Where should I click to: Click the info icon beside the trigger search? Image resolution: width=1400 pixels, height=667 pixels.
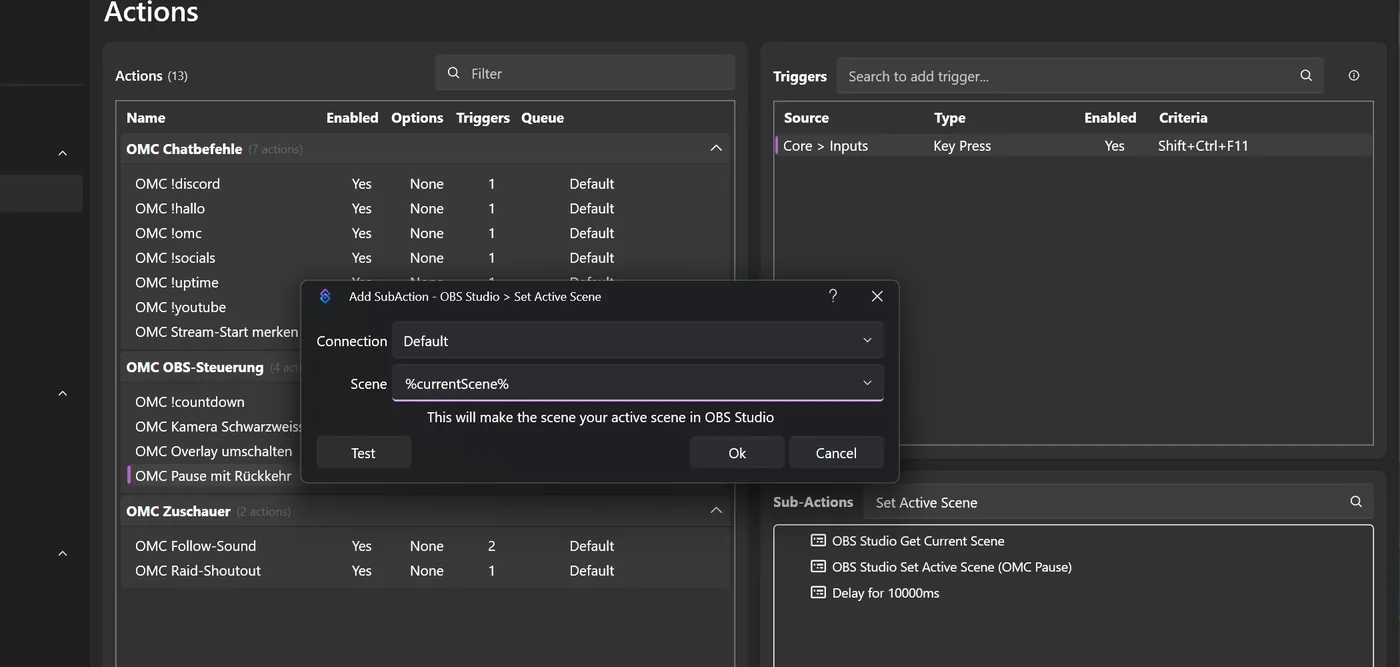pyautogui.click(x=1354, y=76)
